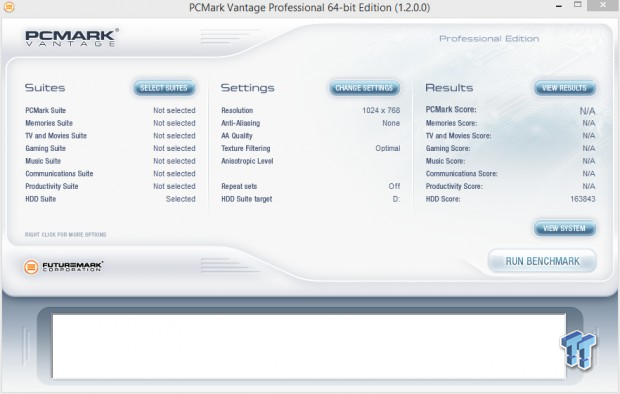The width and height of the screenshot is (620, 394).
Task: Click the white output panel at bottom
Action: [308, 346]
